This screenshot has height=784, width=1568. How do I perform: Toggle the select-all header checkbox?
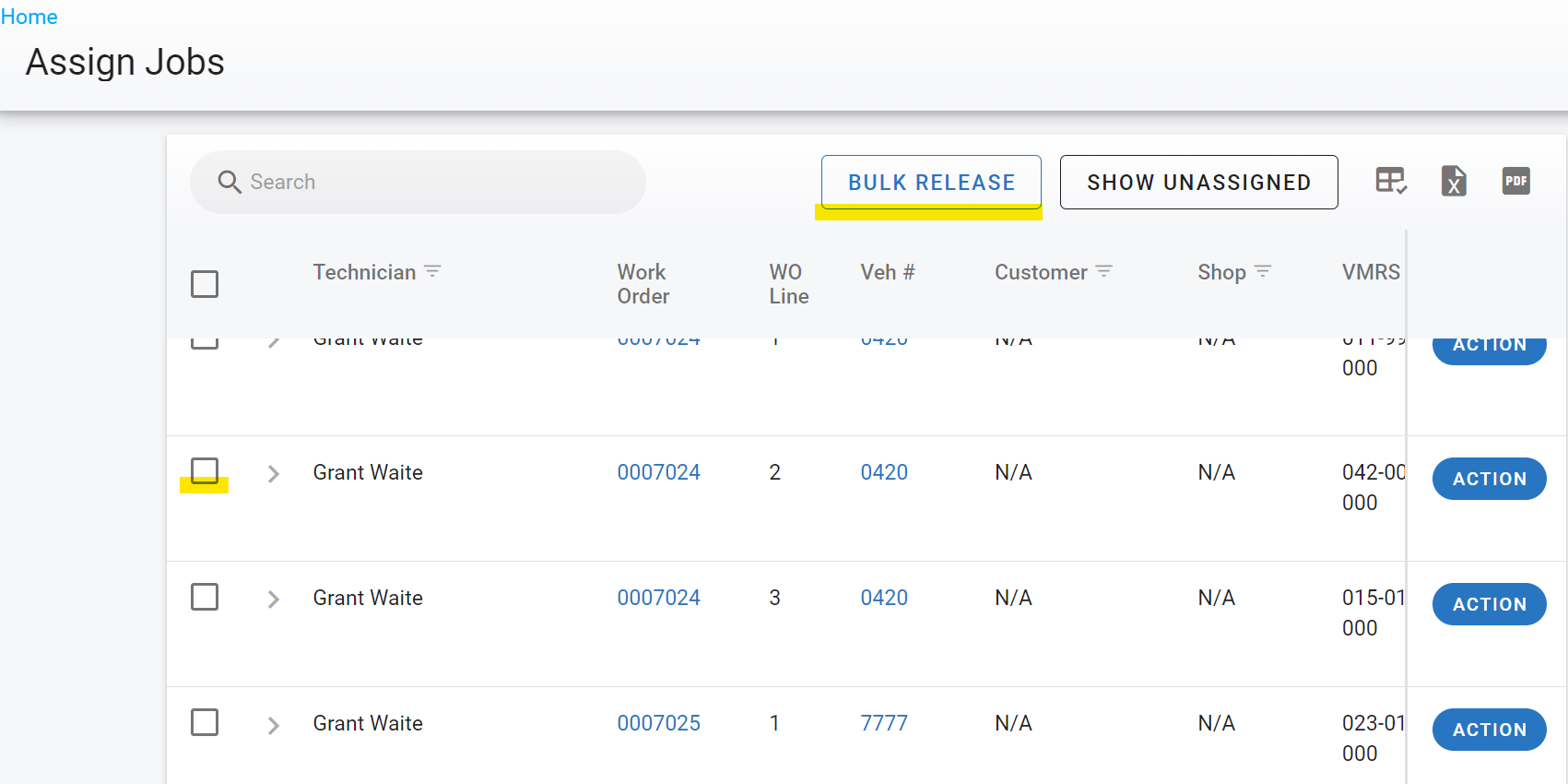pos(205,284)
